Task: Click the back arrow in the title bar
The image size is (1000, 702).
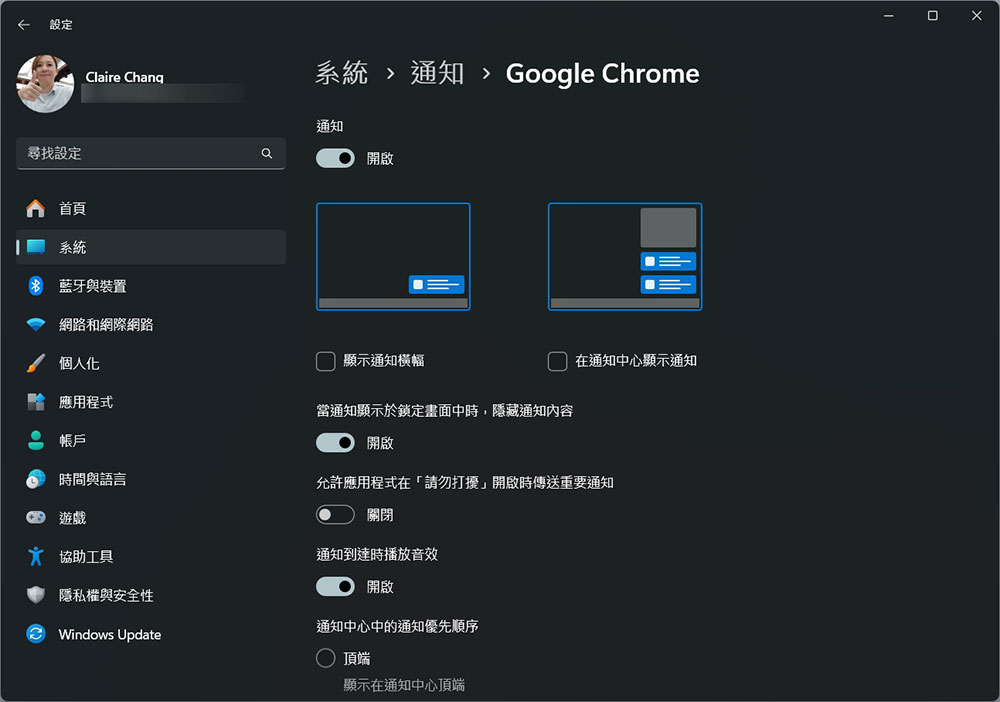Action: pyautogui.click(x=24, y=25)
